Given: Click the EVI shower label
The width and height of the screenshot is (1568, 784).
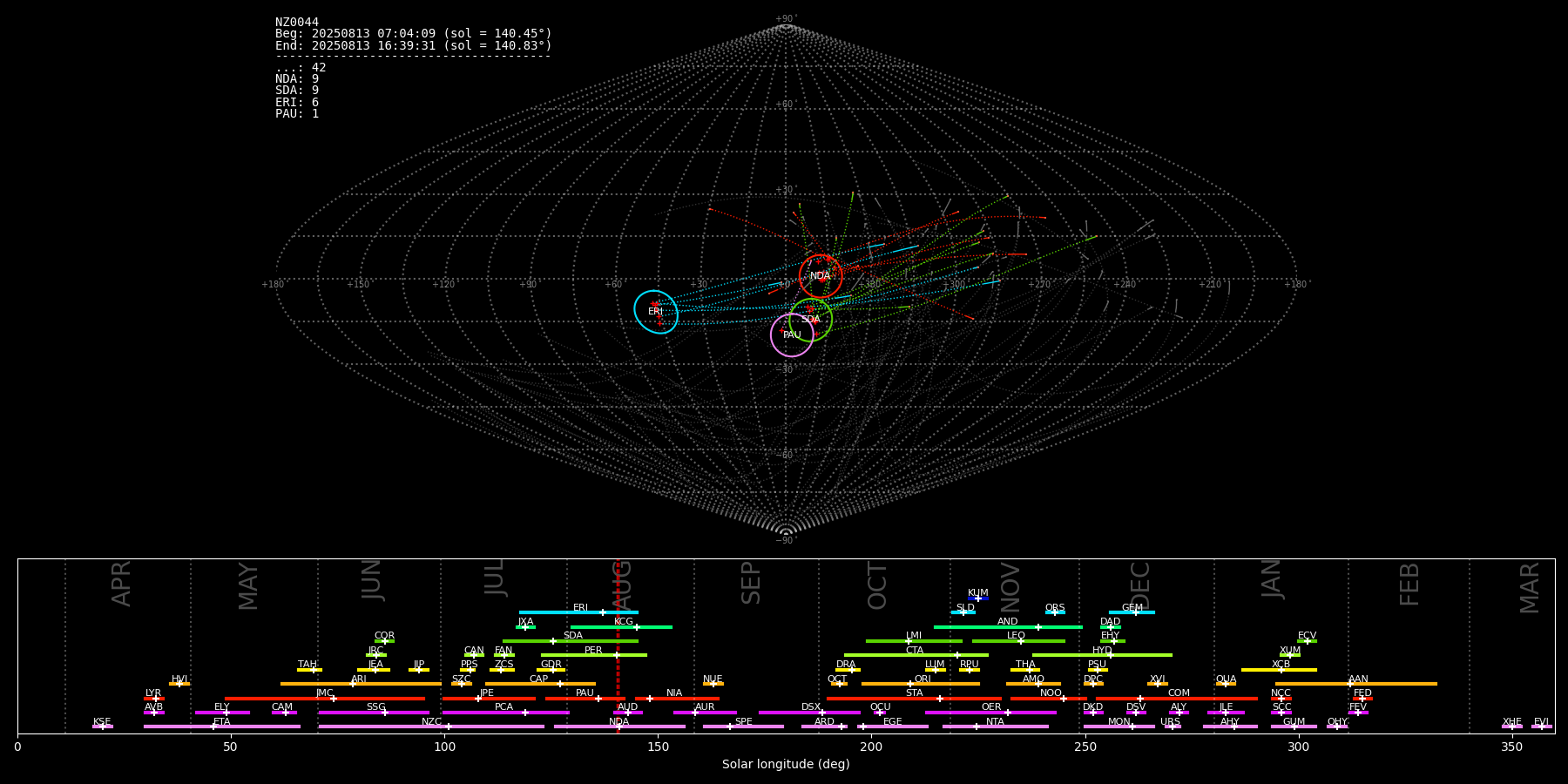Looking at the screenshot, I should (1541, 722).
